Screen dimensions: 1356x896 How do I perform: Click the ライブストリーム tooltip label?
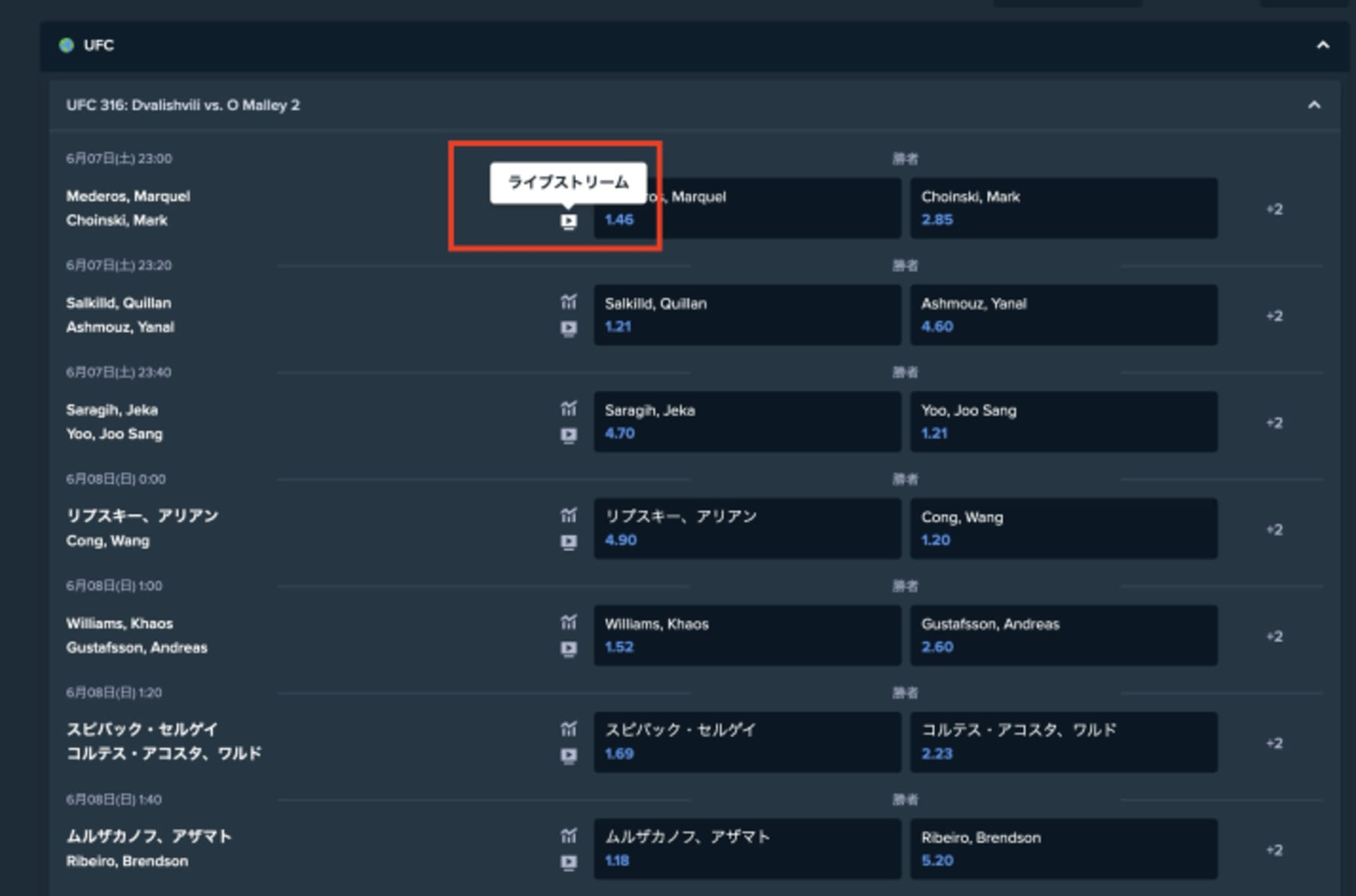[569, 182]
